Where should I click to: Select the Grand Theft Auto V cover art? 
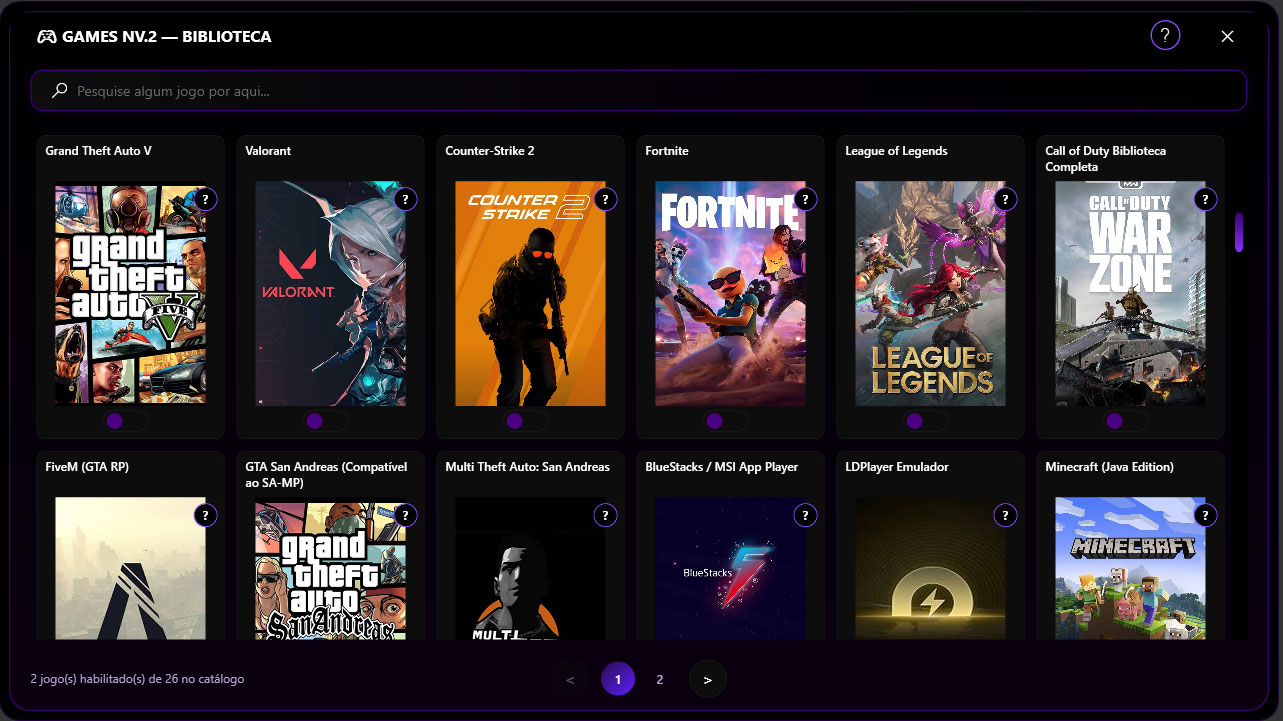[x=131, y=293]
